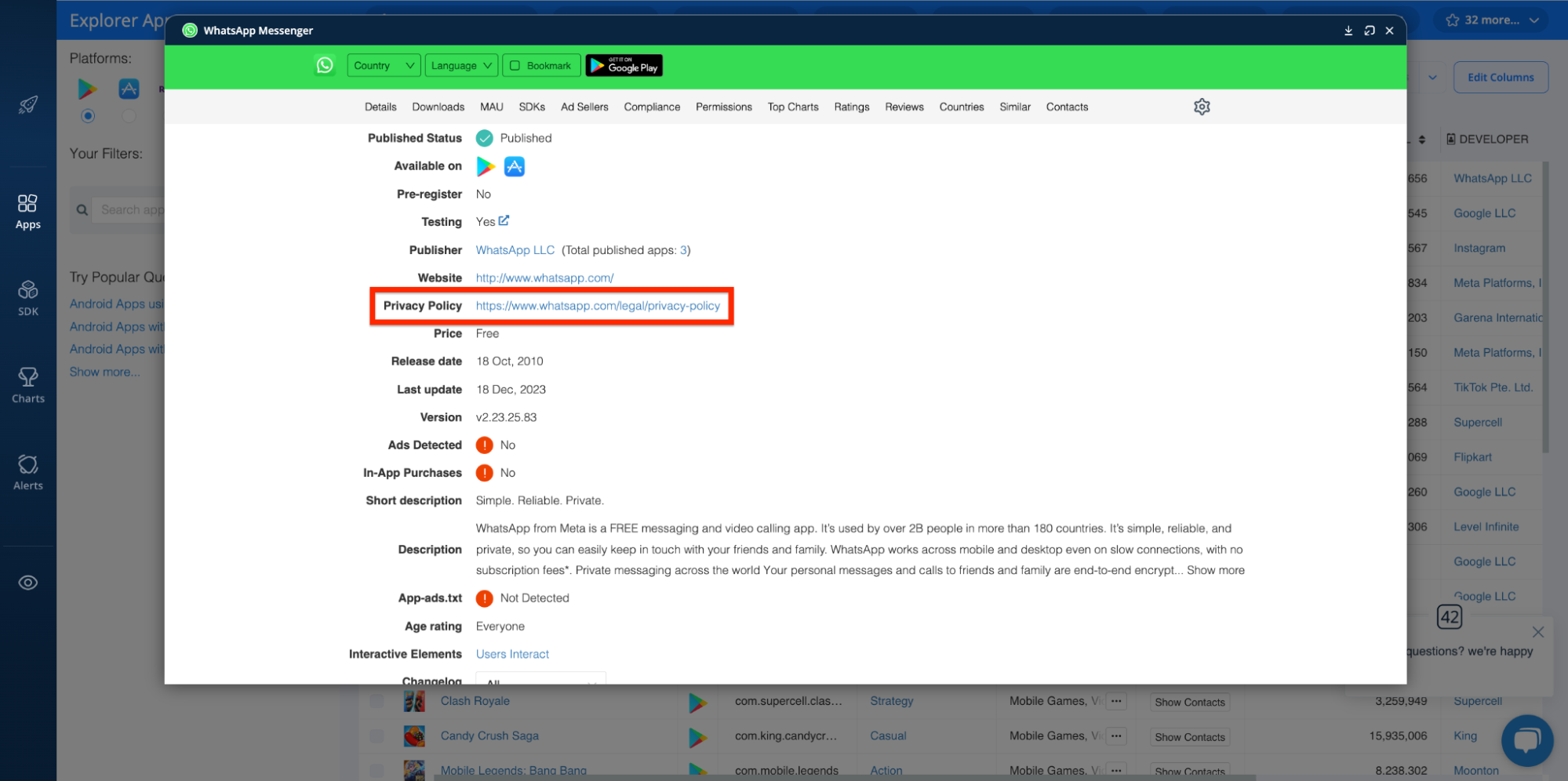Open the external link icon beside Testing Yes
The width and height of the screenshot is (1568, 781).
coord(504,221)
